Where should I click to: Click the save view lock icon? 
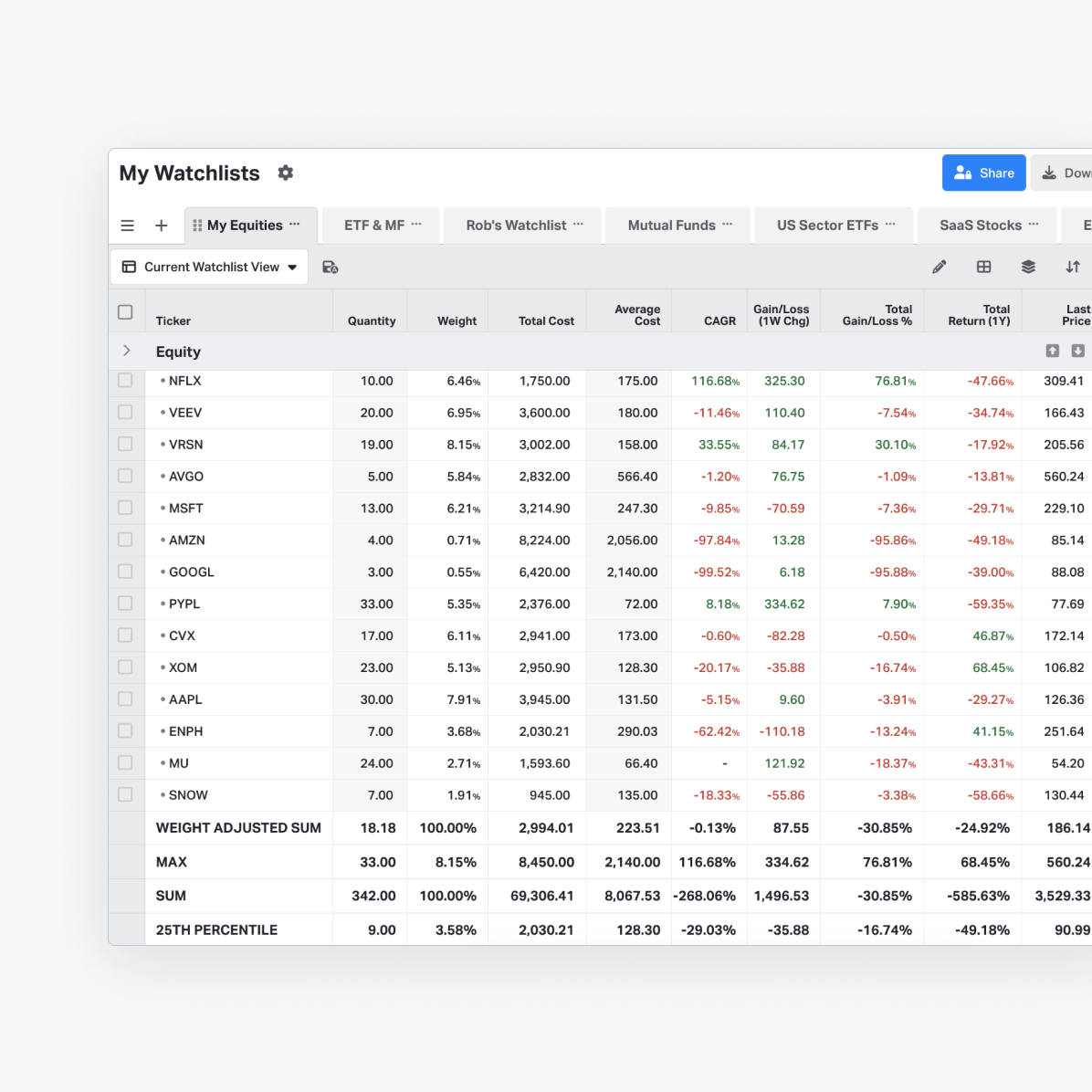[x=331, y=268]
